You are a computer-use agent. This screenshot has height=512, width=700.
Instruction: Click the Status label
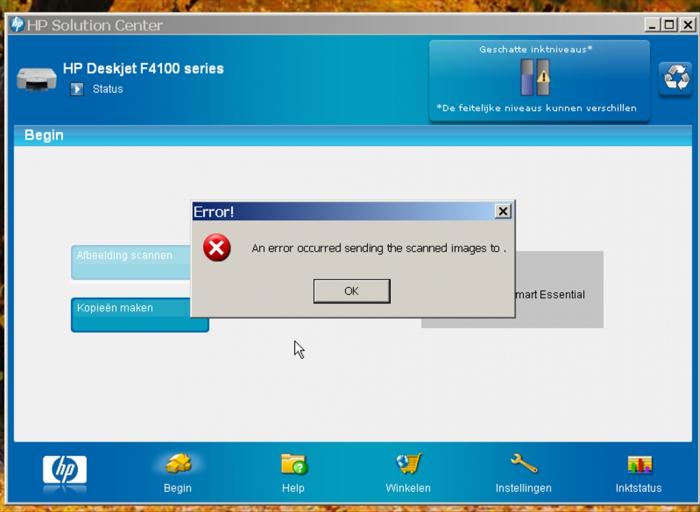(108, 89)
